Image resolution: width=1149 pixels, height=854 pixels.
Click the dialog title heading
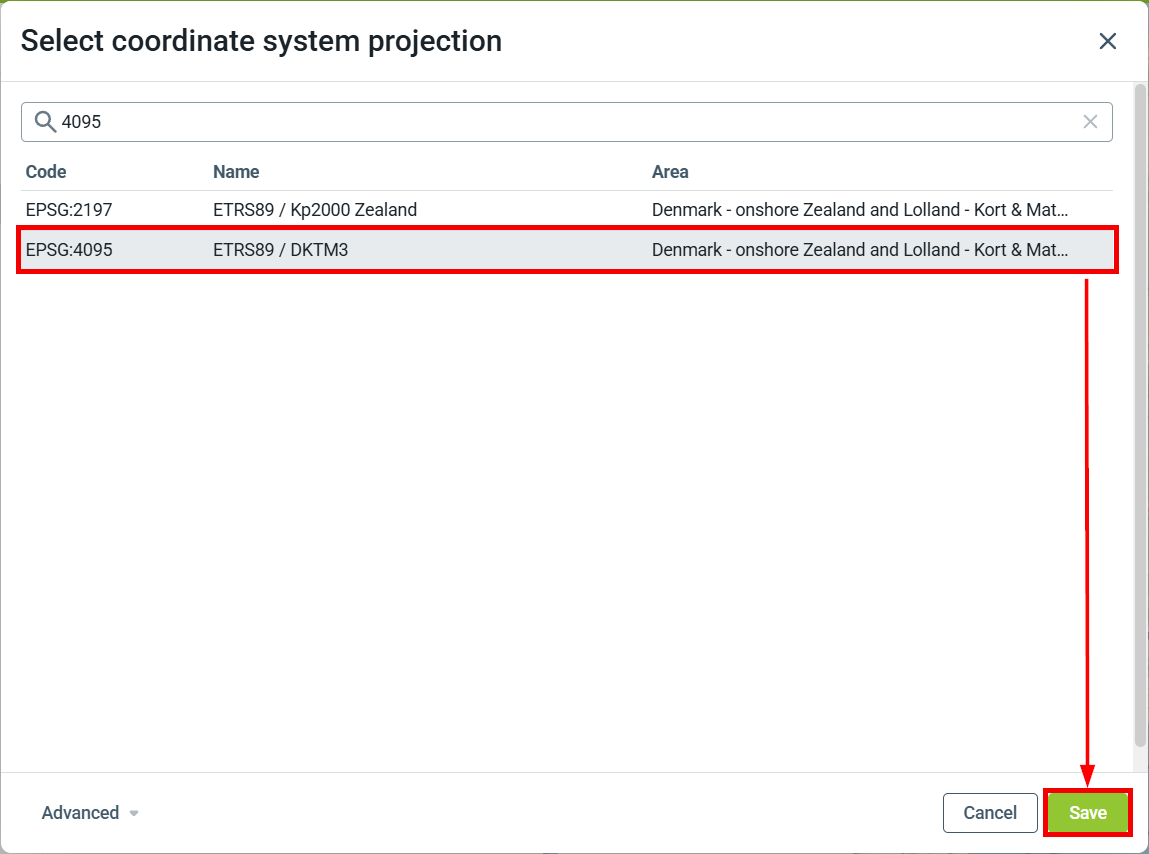pos(261,41)
